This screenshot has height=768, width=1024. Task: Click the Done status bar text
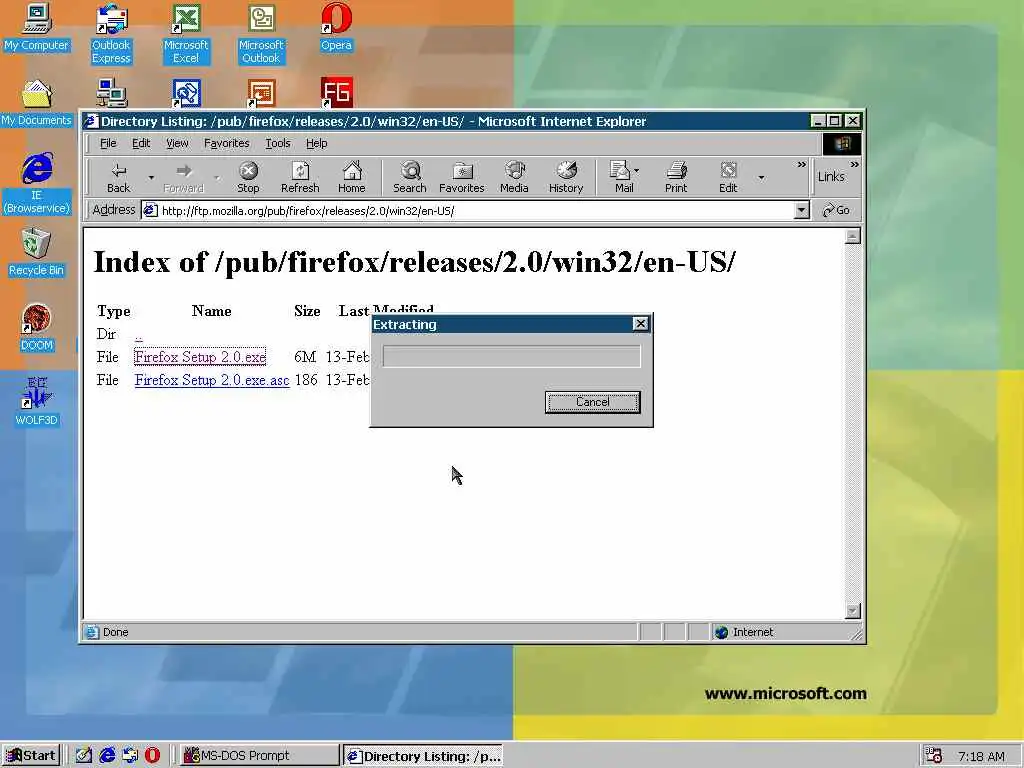pos(116,632)
